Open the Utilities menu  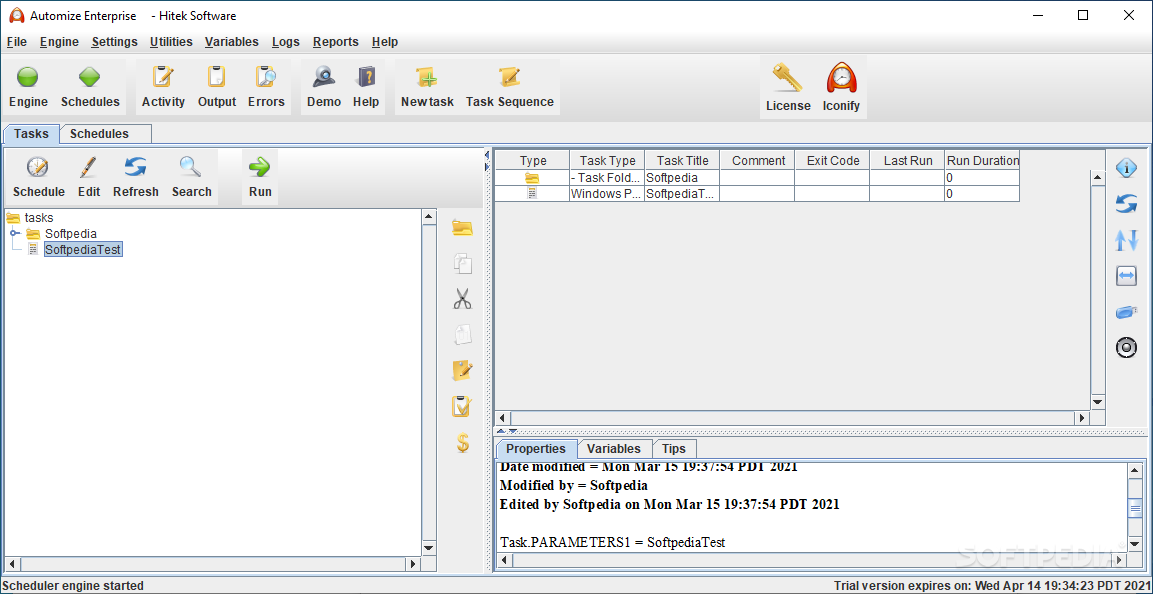171,42
